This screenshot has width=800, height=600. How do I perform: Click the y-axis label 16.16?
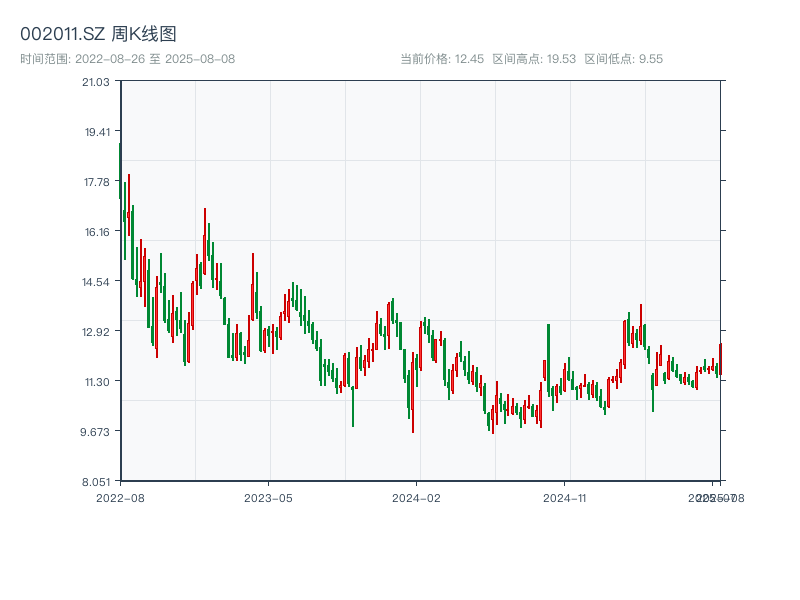click(x=97, y=232)
